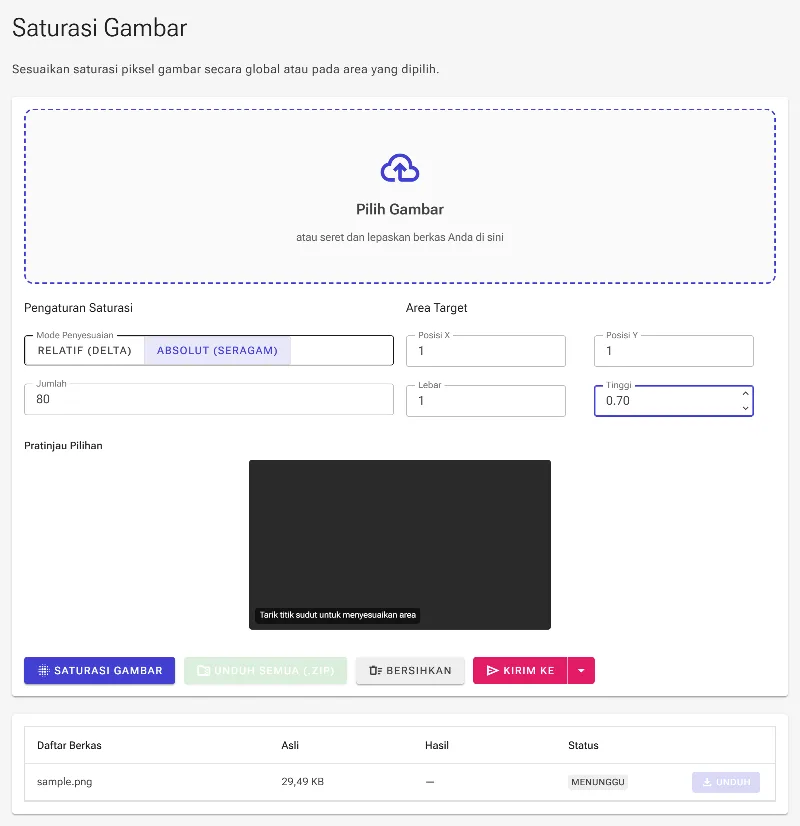The image size is (800, 826).
Task: Click the send arrow icon on Kirim Ke
Action: (x=492, y=671)
